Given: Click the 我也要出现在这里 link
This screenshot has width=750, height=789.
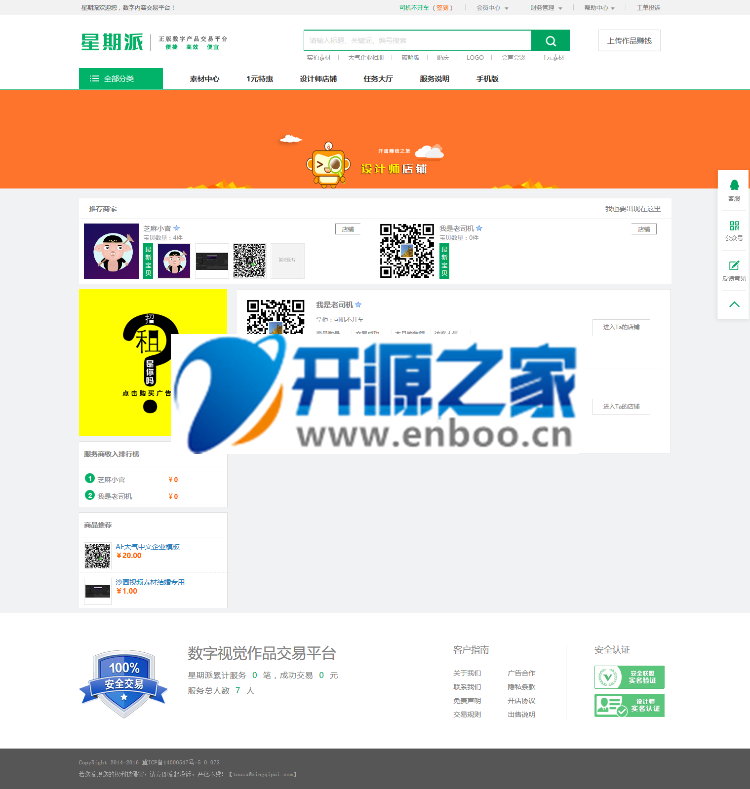Looking at the screenshot, I should [x=633, y=209].
